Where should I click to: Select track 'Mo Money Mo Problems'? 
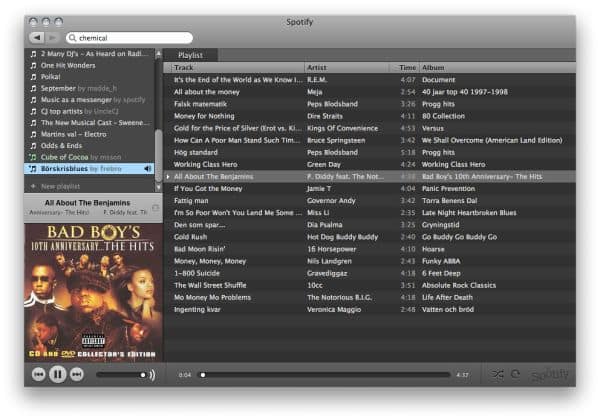tap(212, 297)
